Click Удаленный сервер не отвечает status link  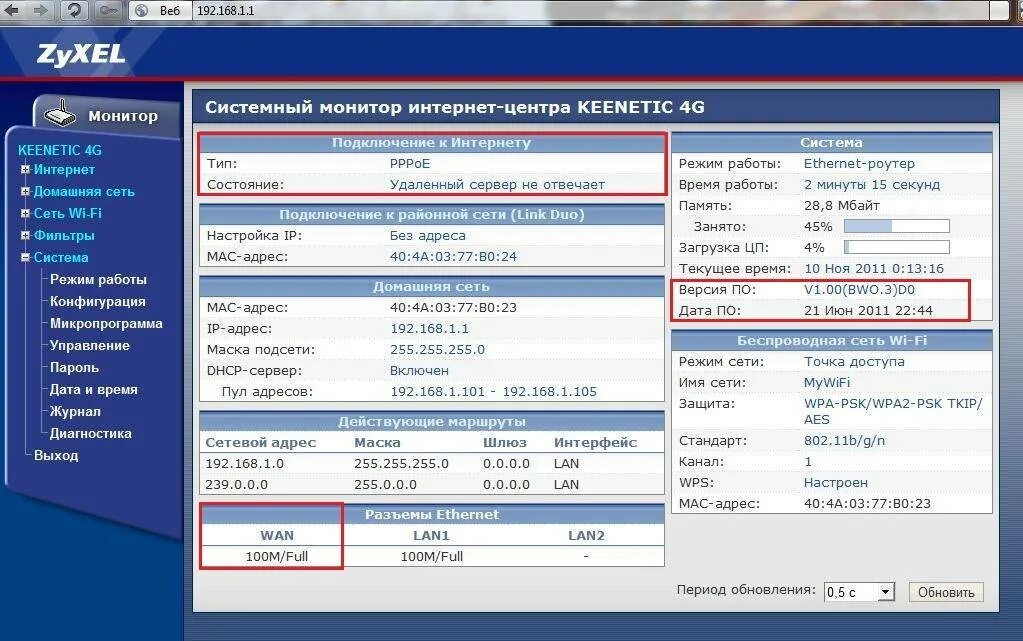497,185
